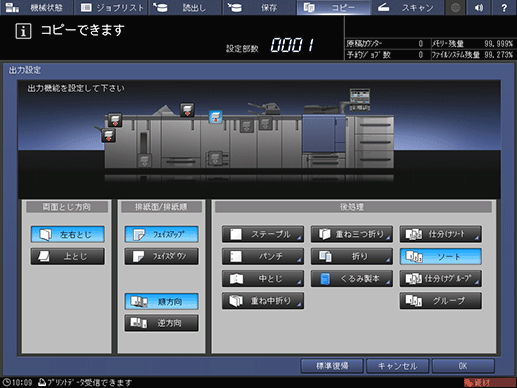Select the top-left output tray icon on finisher
The height and width of the screenshot is (388, 517).
click(x=115, y=120)
